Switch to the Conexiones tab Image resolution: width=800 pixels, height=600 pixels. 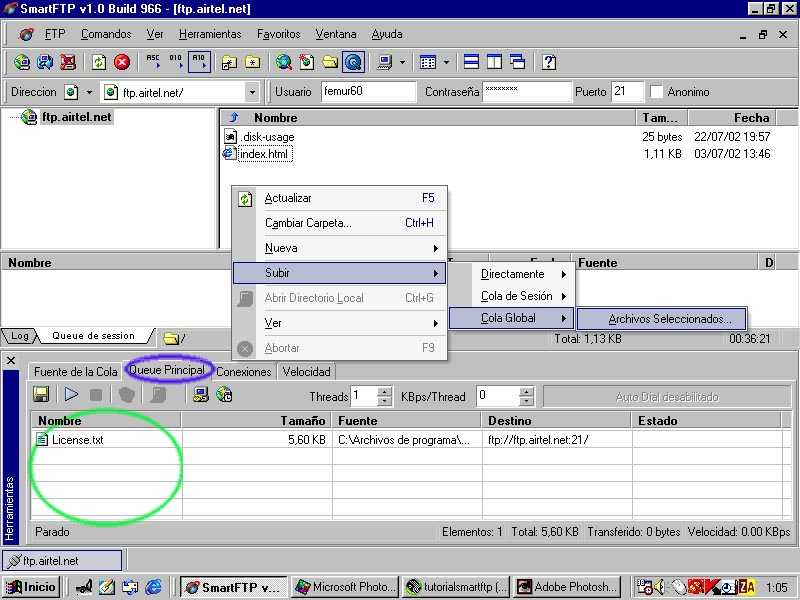[x=244, y=371]
